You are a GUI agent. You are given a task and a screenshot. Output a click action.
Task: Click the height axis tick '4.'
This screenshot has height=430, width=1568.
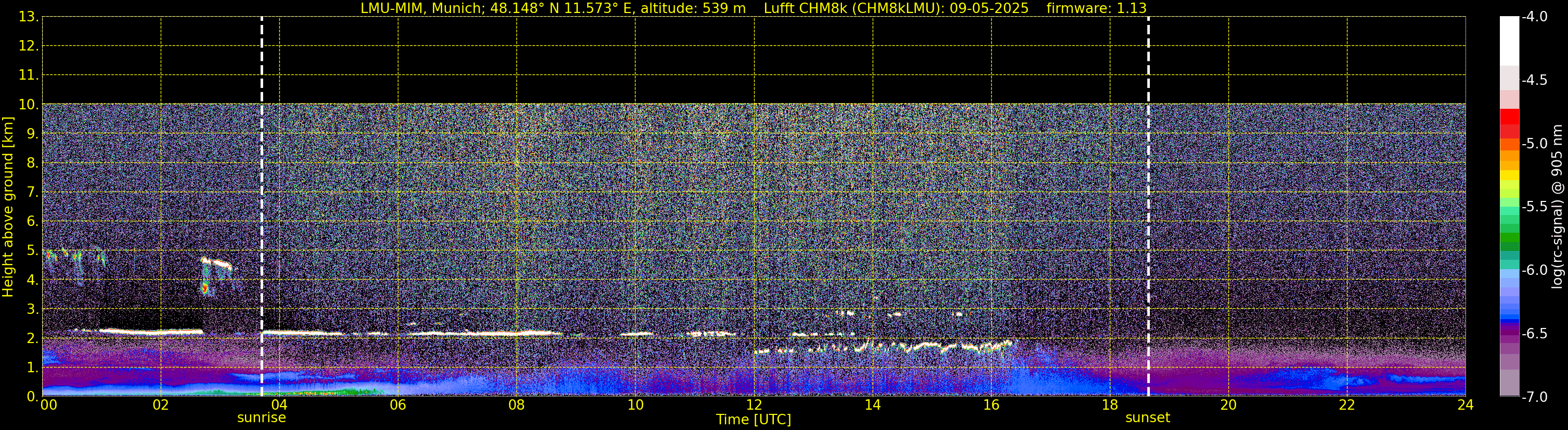coord(32,280)
